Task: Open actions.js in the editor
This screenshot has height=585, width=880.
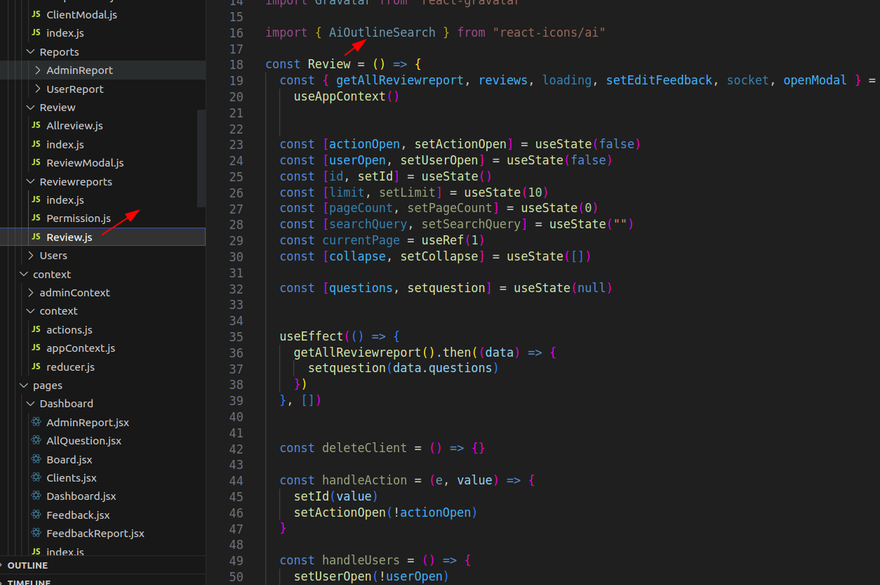Action: (x=69, y=330)
